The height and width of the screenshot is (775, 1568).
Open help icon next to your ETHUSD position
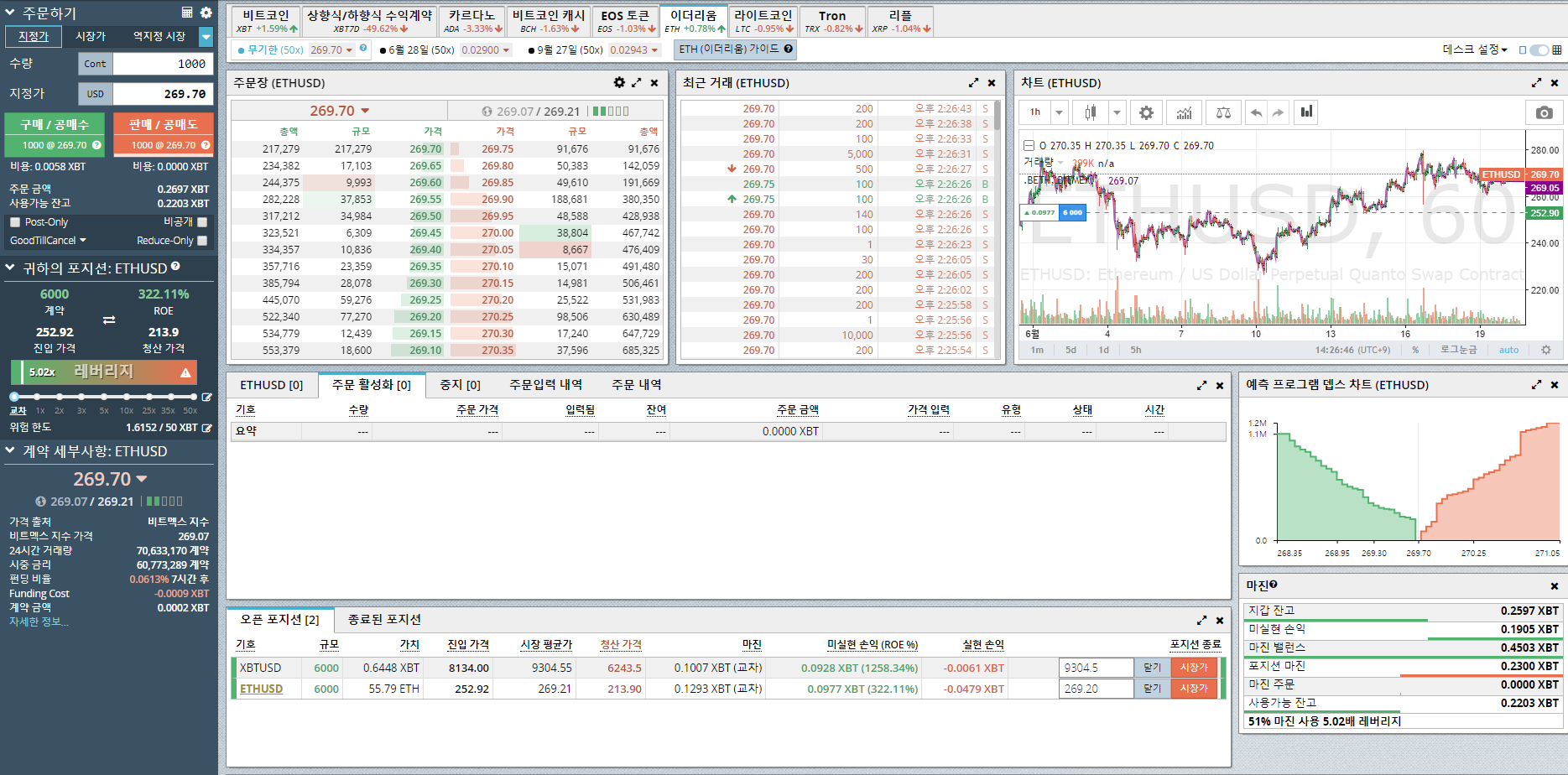(x=175, y=267)
